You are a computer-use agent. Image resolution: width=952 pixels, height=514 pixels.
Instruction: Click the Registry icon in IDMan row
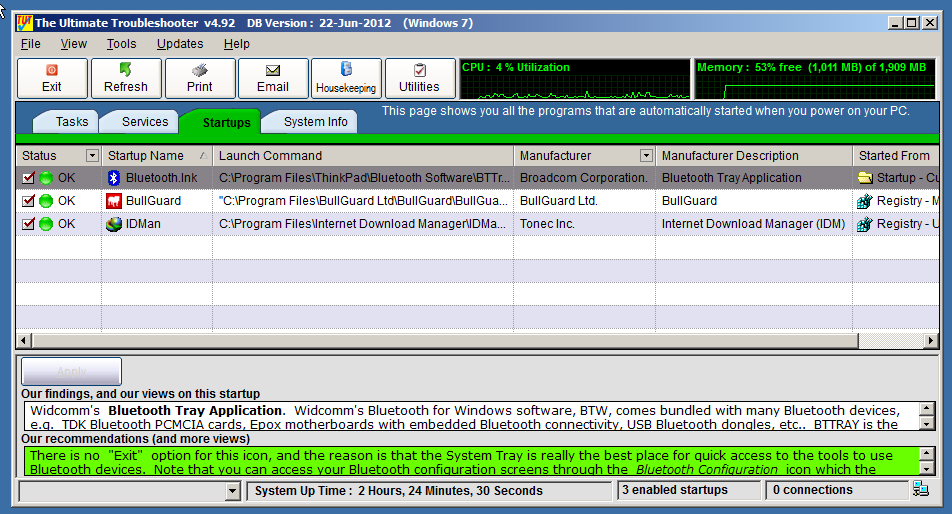865,224
